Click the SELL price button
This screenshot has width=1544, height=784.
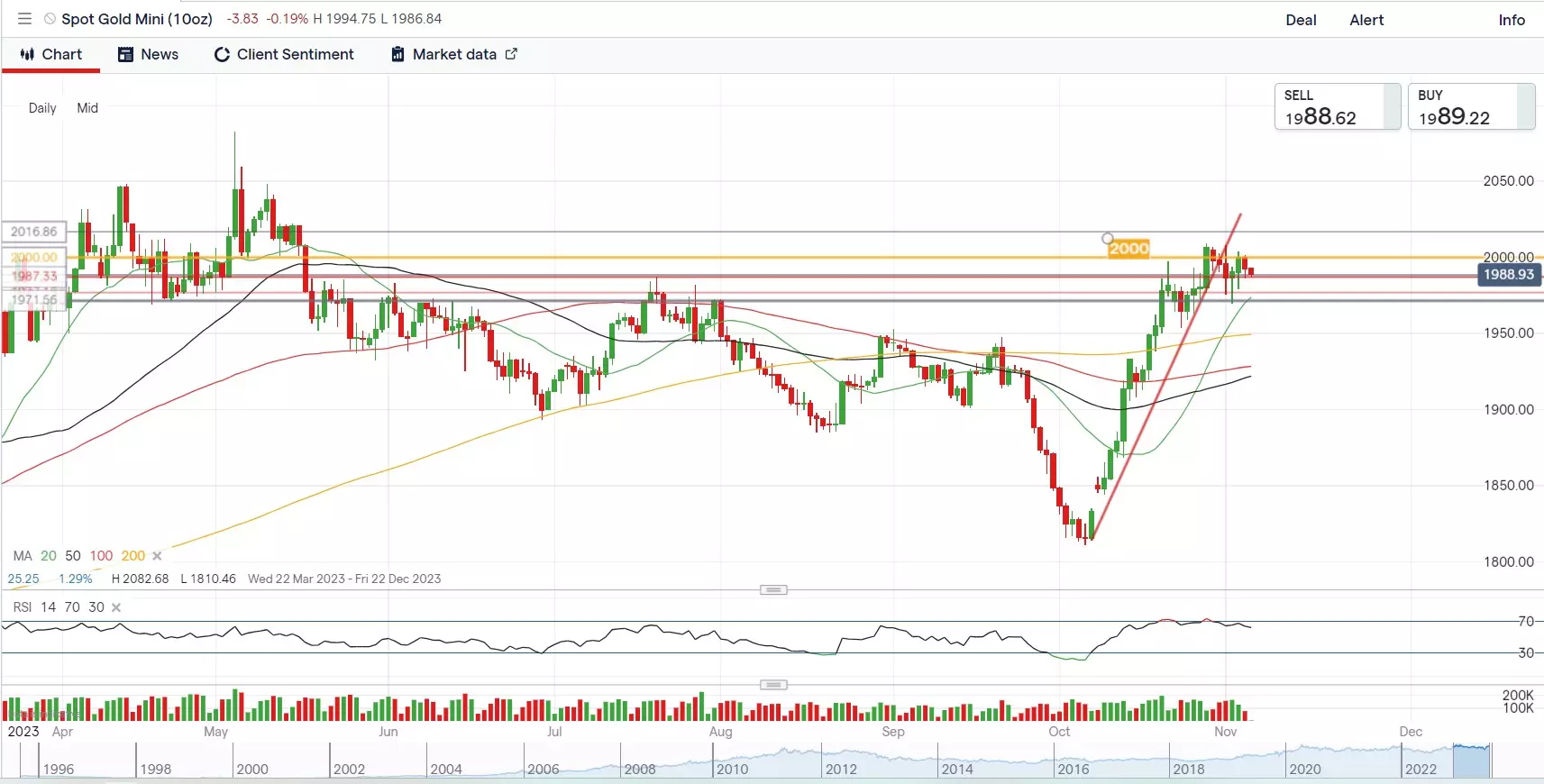[1337, 107]
